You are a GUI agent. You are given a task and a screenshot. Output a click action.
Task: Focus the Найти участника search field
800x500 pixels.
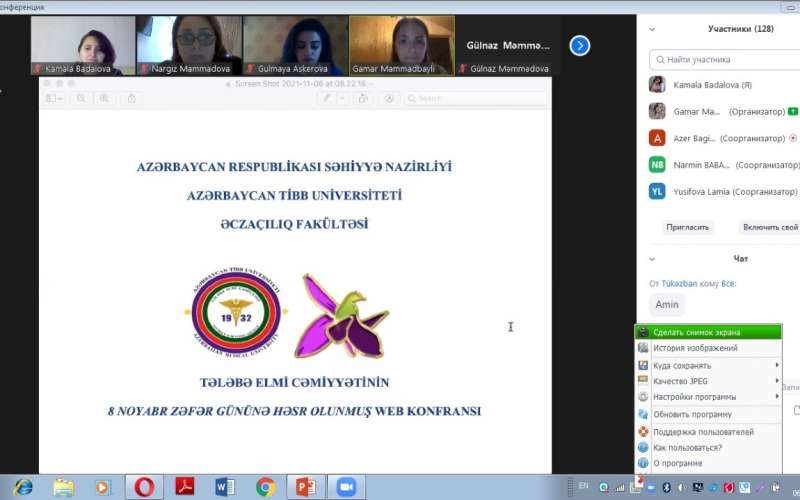click(x=724, y=60)
